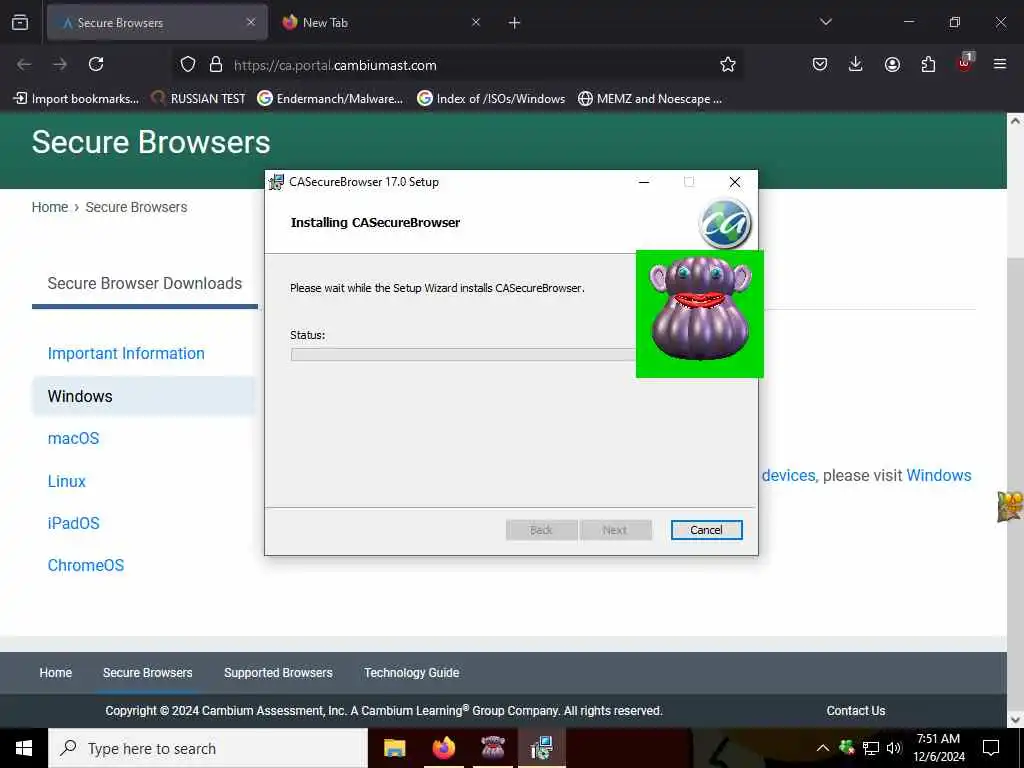
Task: Open Index of /ISOs/Windows bookmark
Action: (x=491, y=99)
